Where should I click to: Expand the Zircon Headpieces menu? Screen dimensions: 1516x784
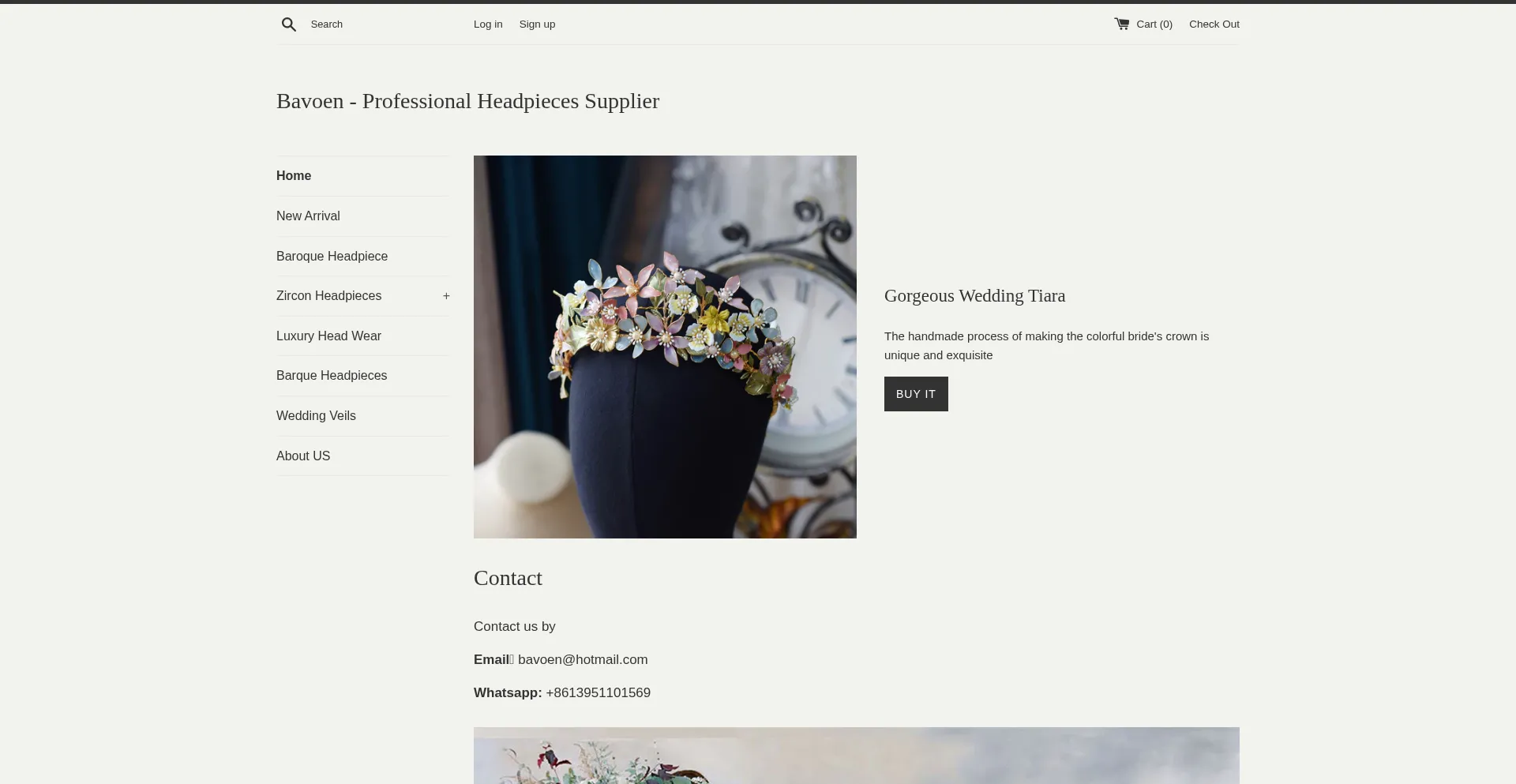[x=446, y=295]
